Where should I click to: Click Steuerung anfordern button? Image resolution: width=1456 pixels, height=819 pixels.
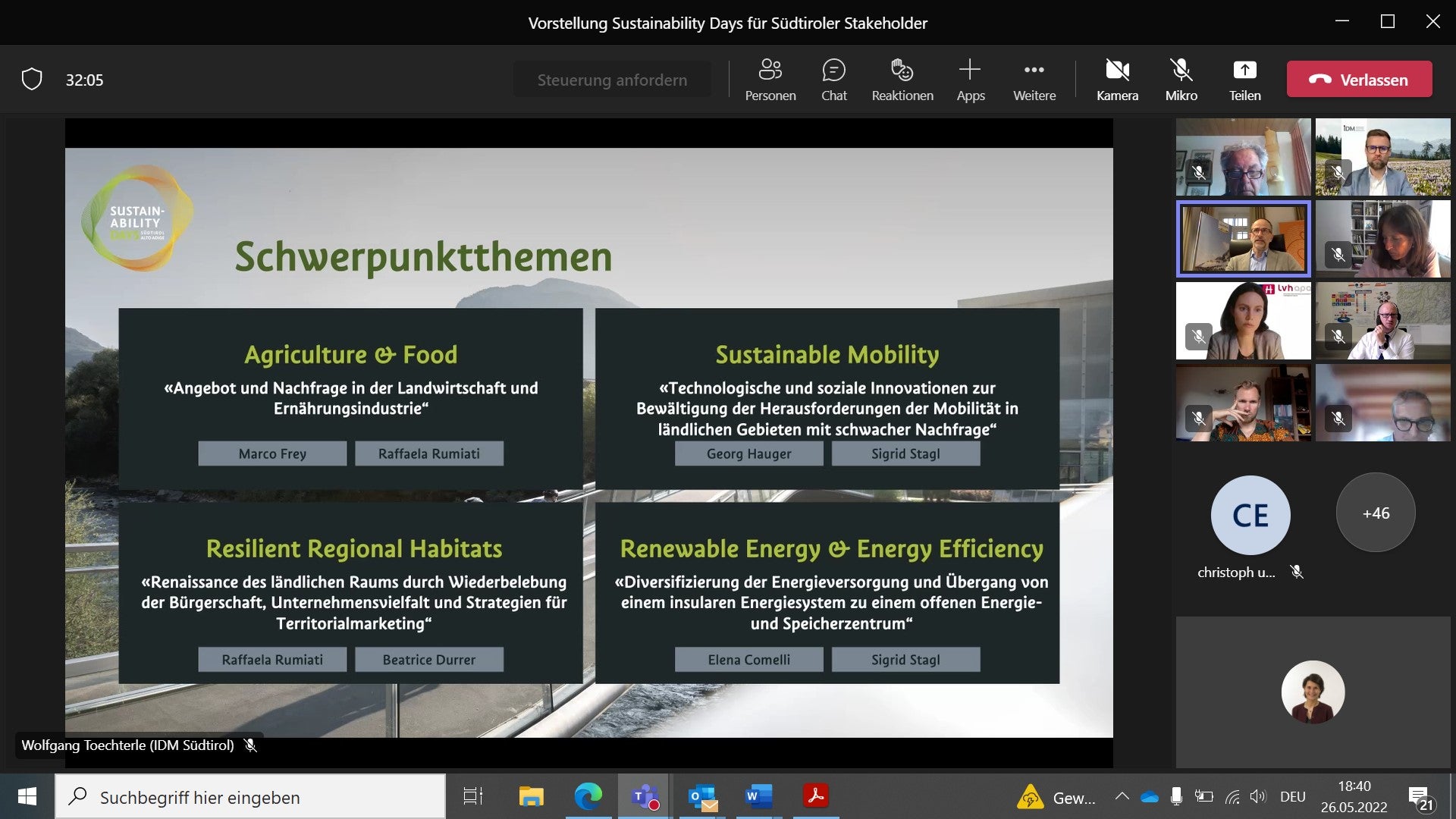[612, 80]
